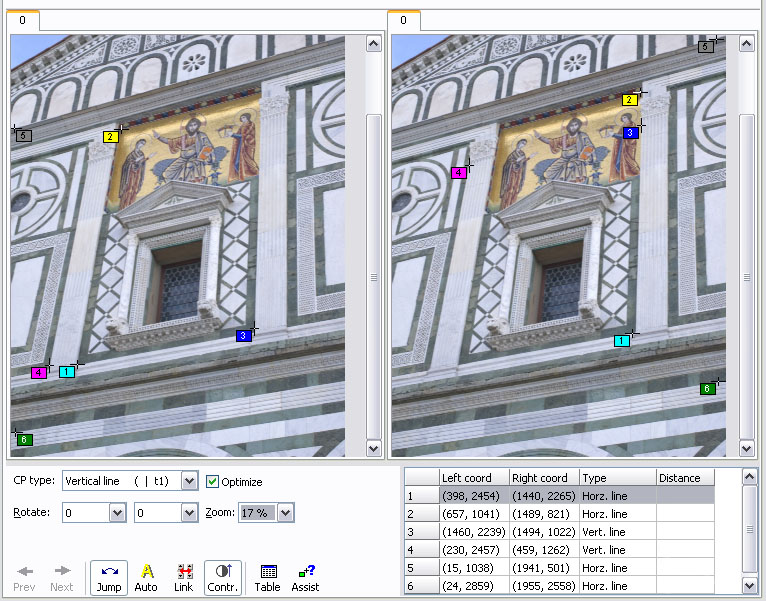The height and width of the screenshot is (601, 766).
Task: Select magenta marker 4 in right image
Action: (x=458, y=172)
